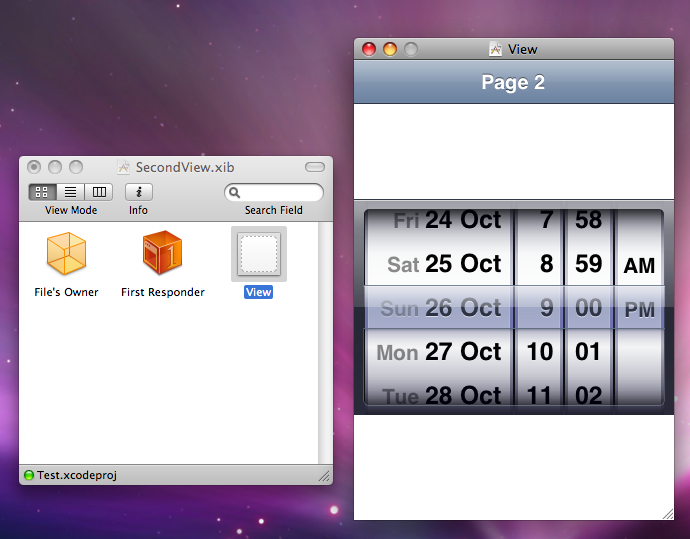Image resolution: width=690 pixels, height=539 pixels.
Task: Click the SecondView.xib document proxy icon
Action: click(124, 167)
